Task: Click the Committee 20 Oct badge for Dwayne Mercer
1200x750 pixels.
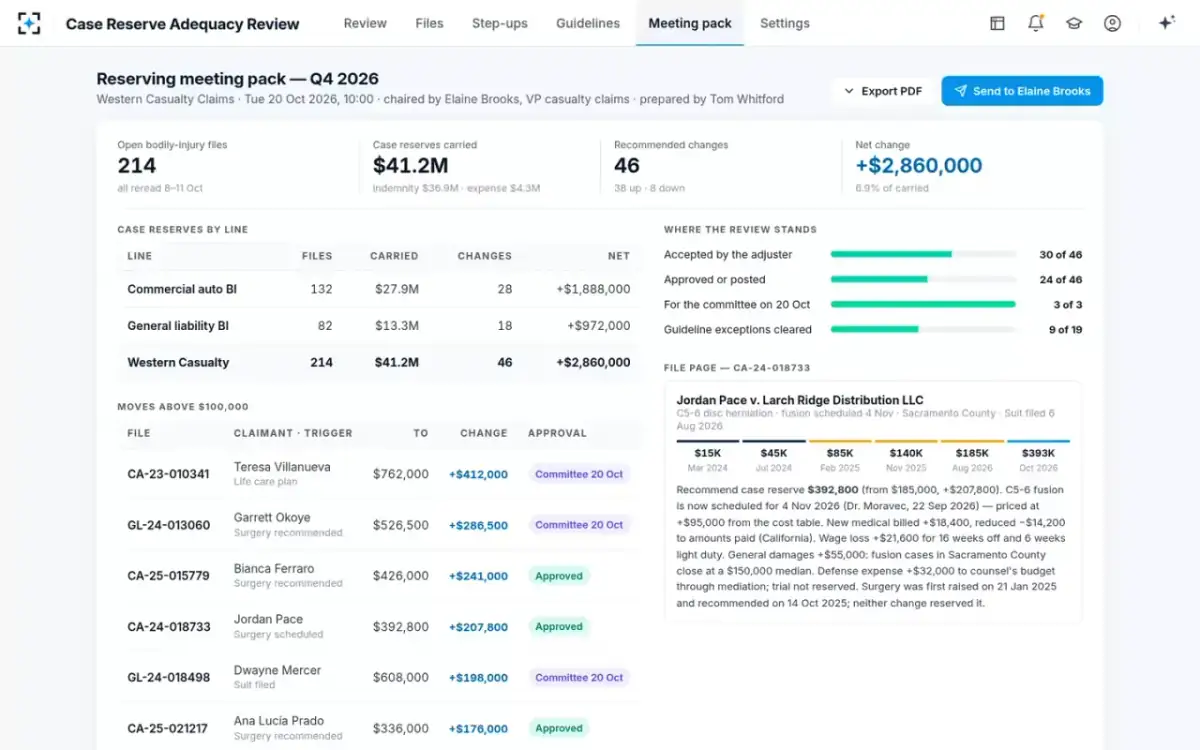Action: coord(579,678)
